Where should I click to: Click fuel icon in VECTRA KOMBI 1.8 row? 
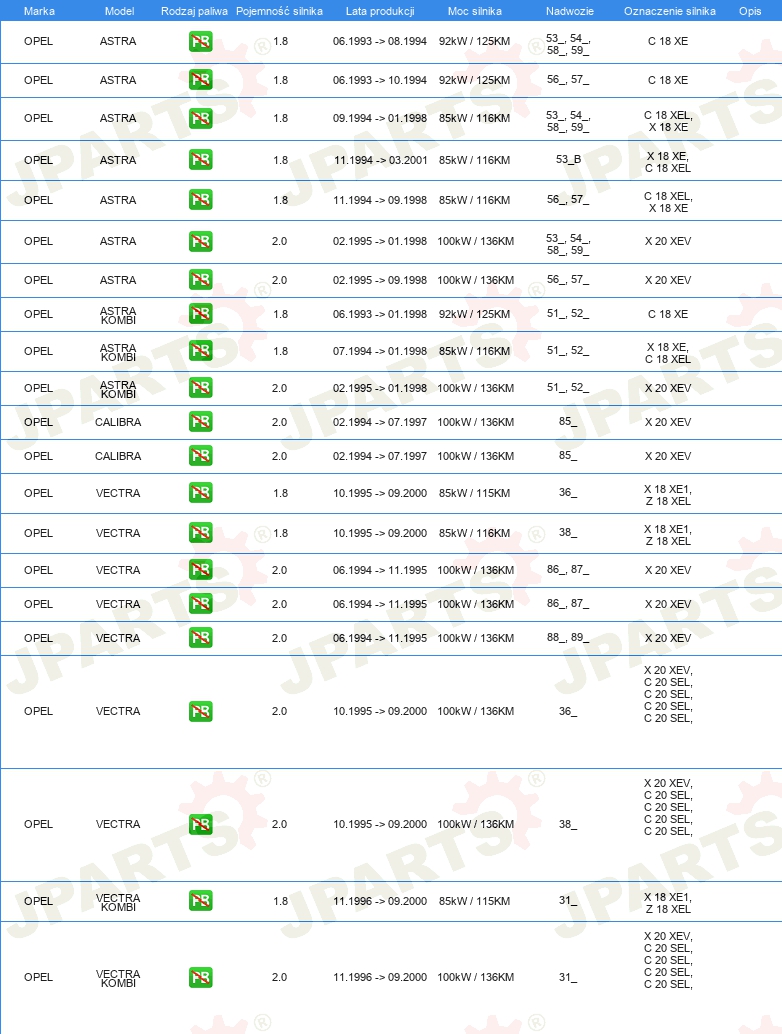click(x=200, y=901)
